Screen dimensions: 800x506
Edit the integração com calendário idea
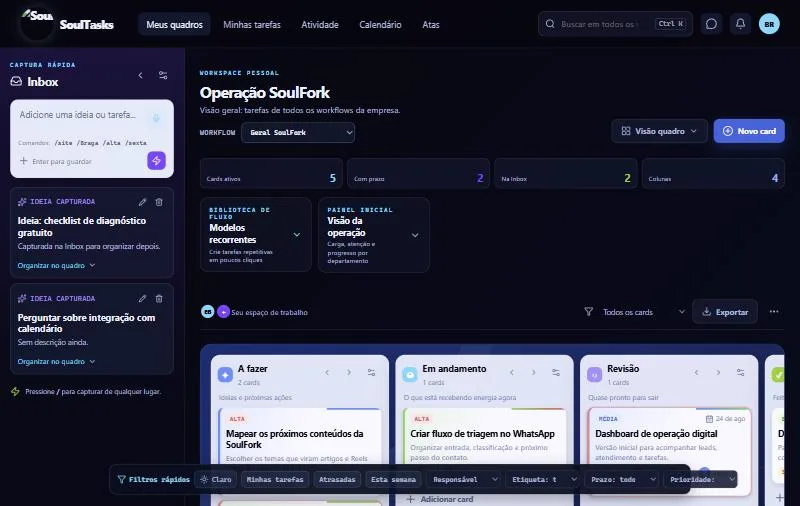(142, 298)
